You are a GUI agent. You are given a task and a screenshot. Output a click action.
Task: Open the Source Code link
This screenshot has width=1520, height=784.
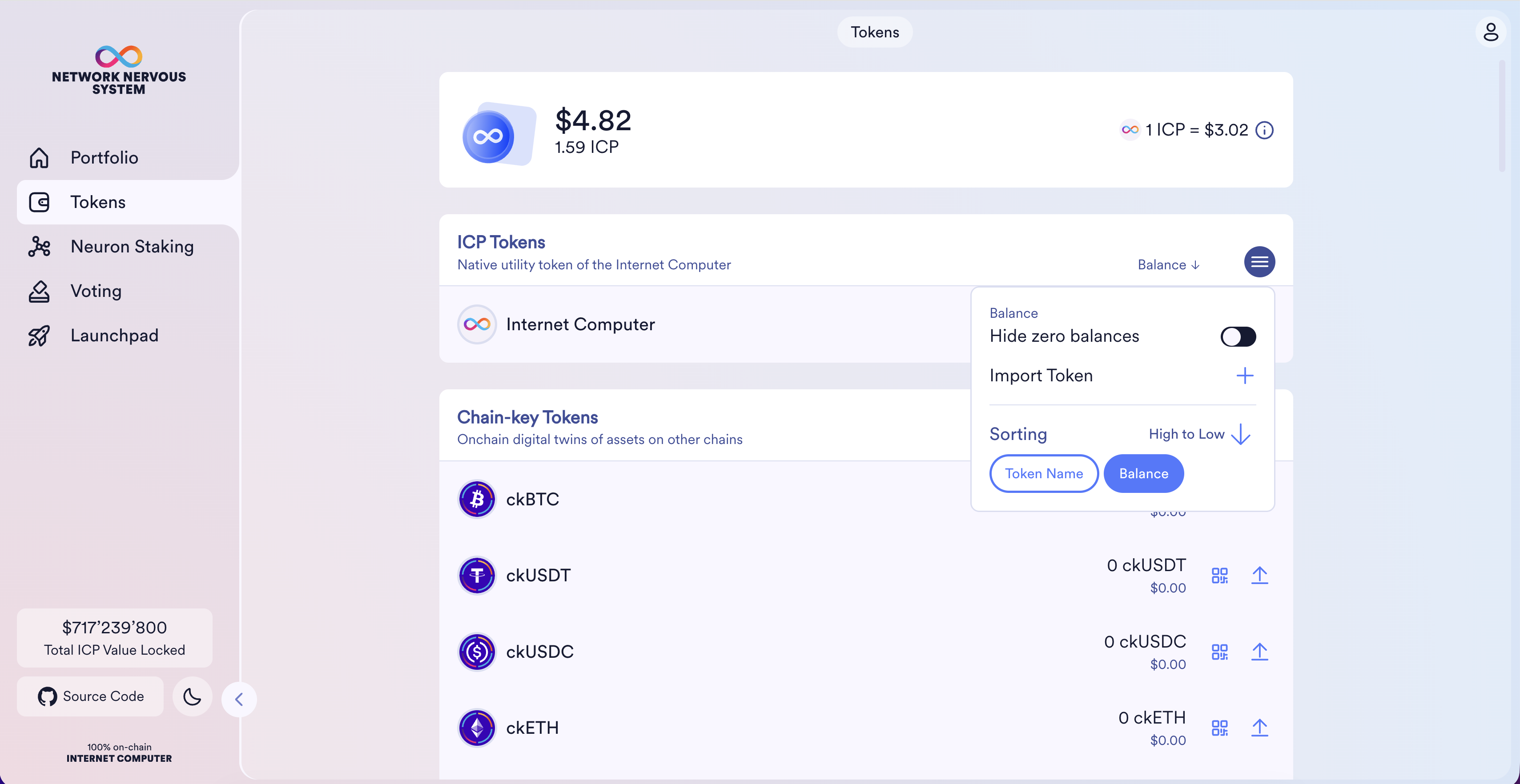click(90, 697)
